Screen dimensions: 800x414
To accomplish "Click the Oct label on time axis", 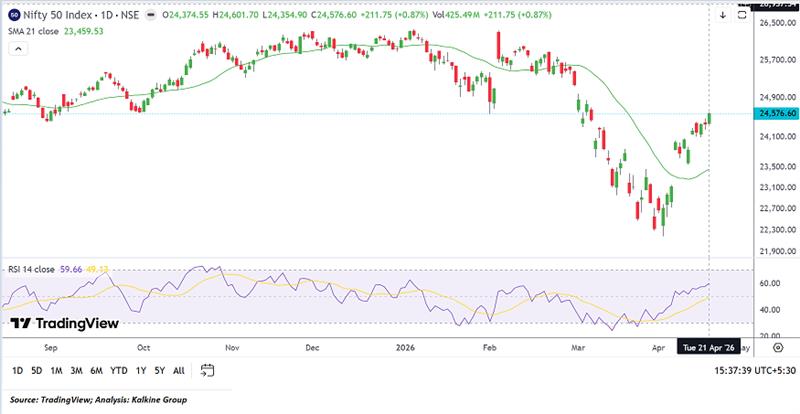I will pyautogui.click(x=143, y=348).
